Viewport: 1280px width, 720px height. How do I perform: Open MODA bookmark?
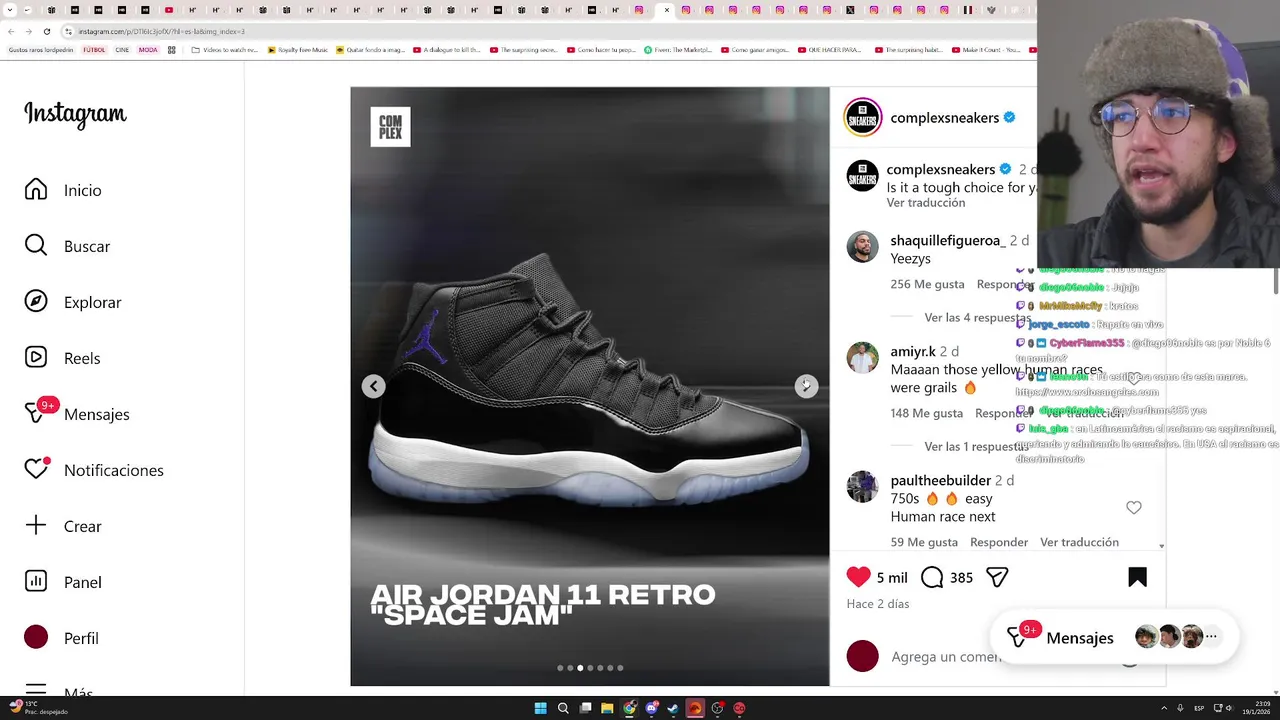click(x=148, y=50)
